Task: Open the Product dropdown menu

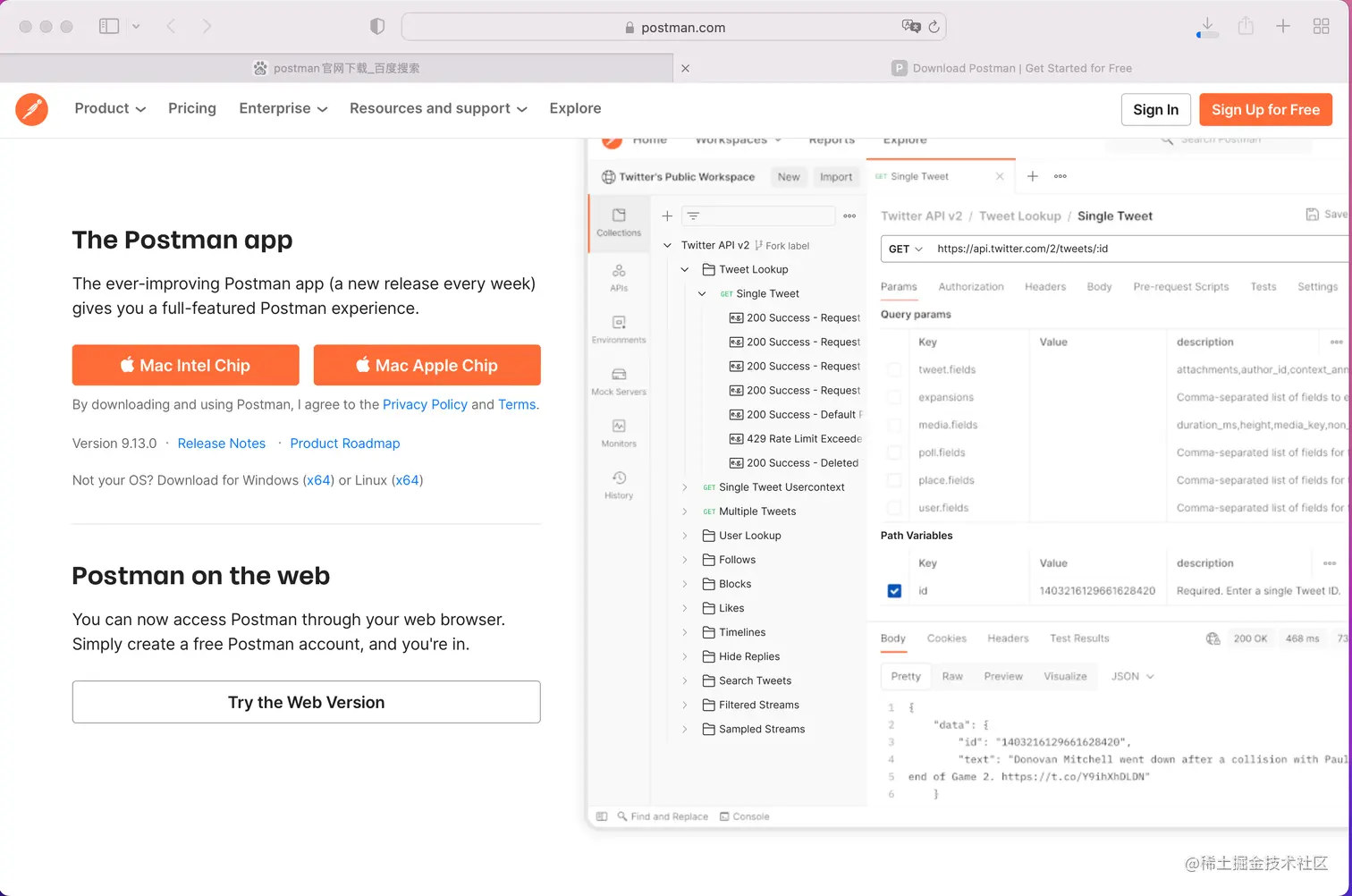Action: click(110, 108)
